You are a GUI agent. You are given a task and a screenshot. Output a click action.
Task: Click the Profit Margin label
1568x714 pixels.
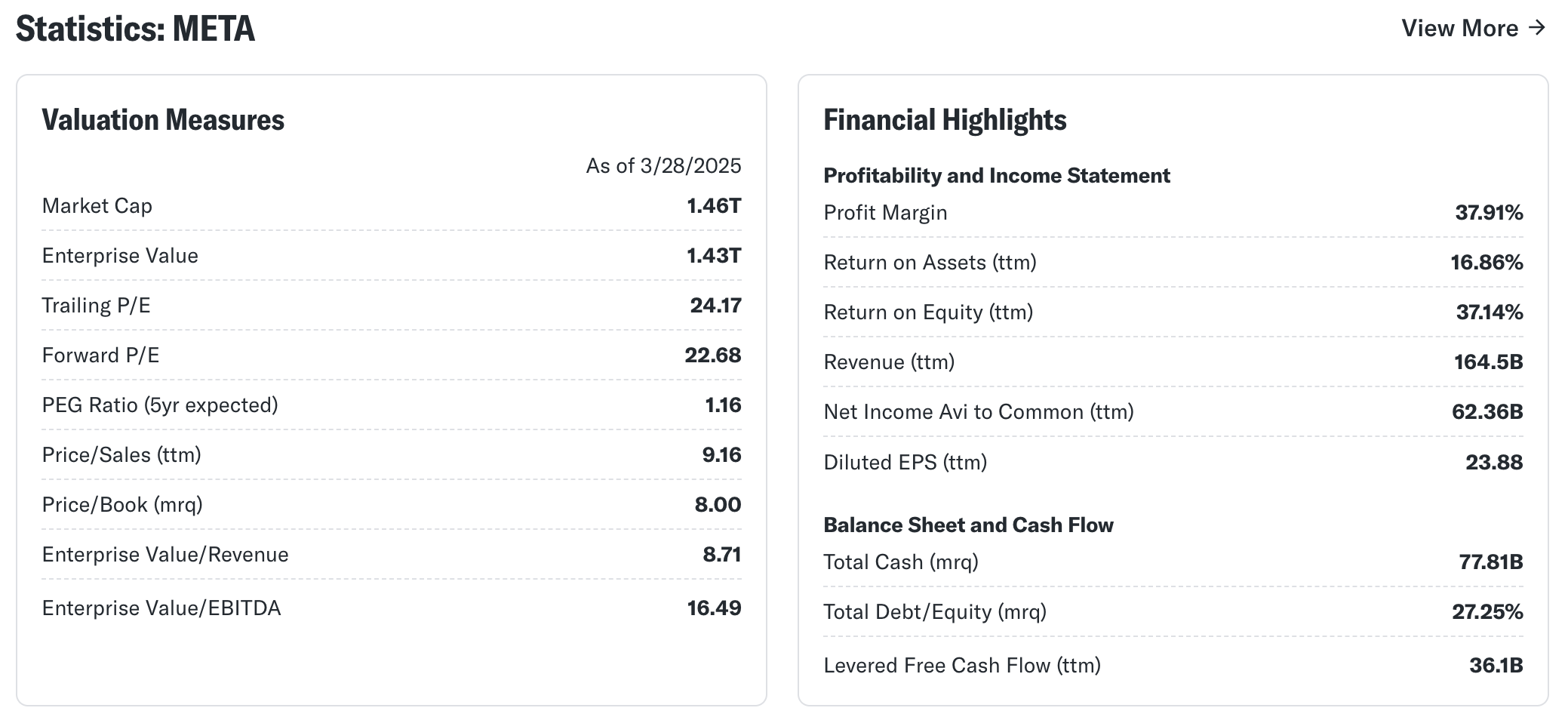tap(885, 212)
